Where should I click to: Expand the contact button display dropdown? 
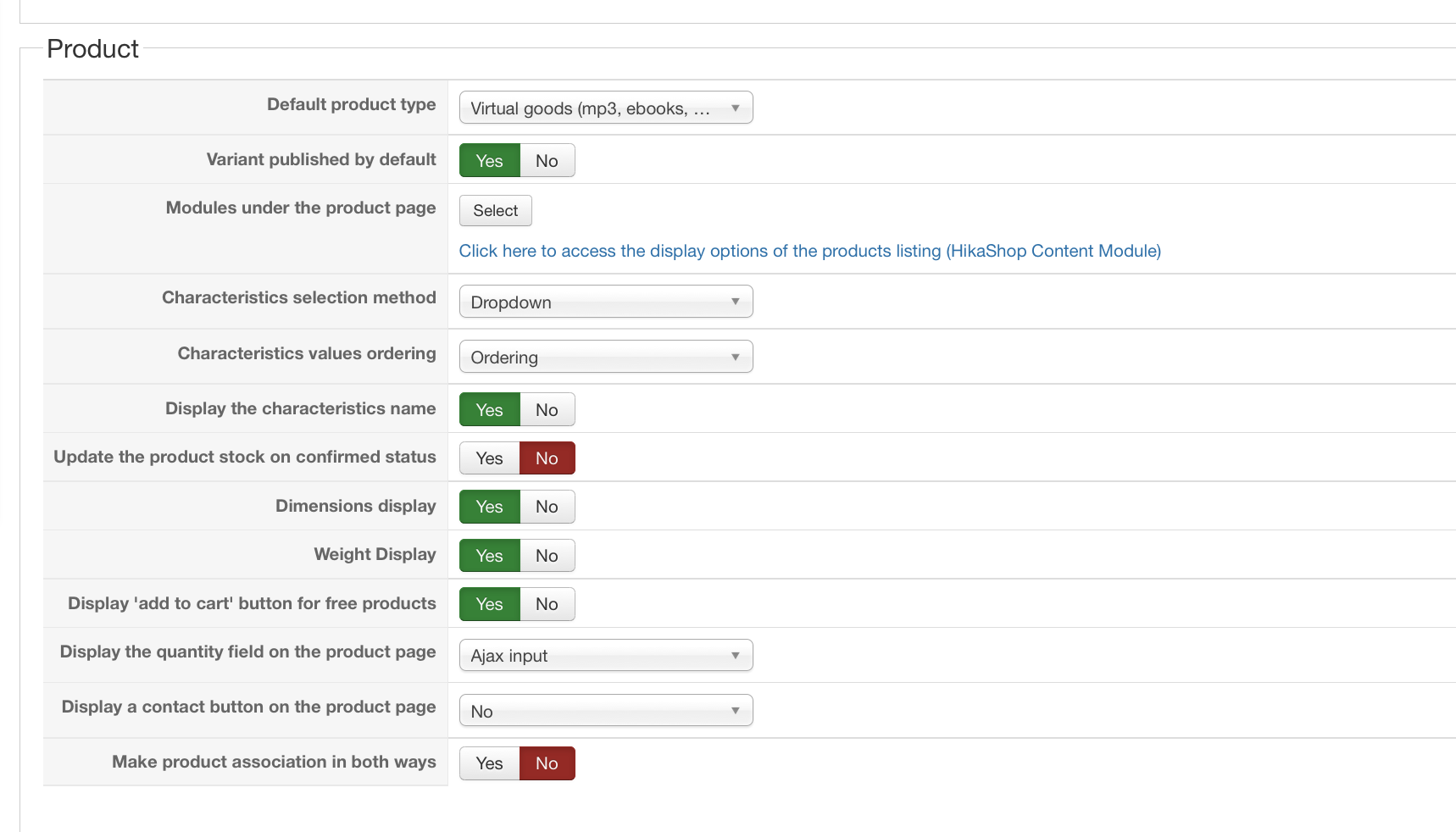(x=605, y=712)
